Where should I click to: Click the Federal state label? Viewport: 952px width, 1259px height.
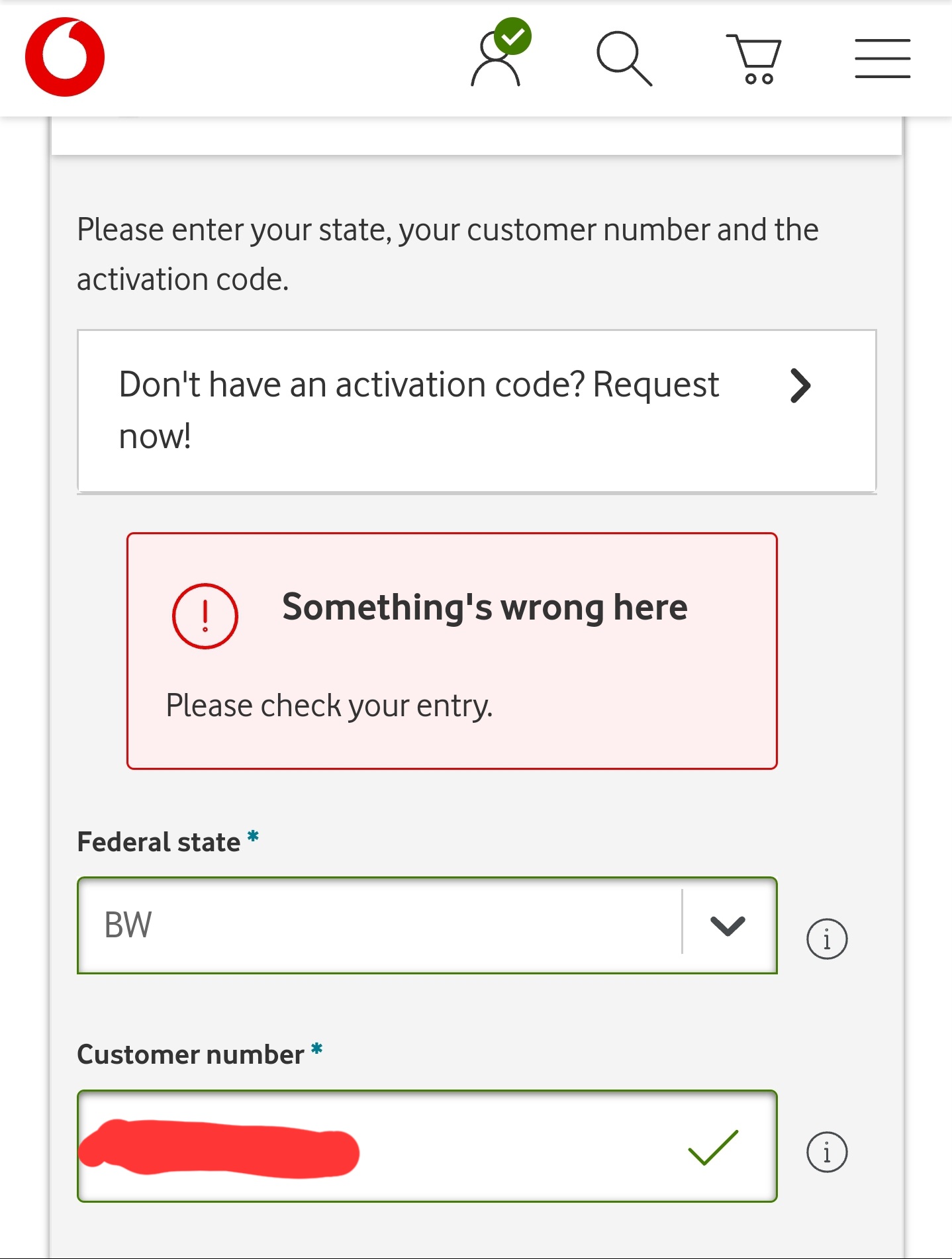[x=159, y=842]
